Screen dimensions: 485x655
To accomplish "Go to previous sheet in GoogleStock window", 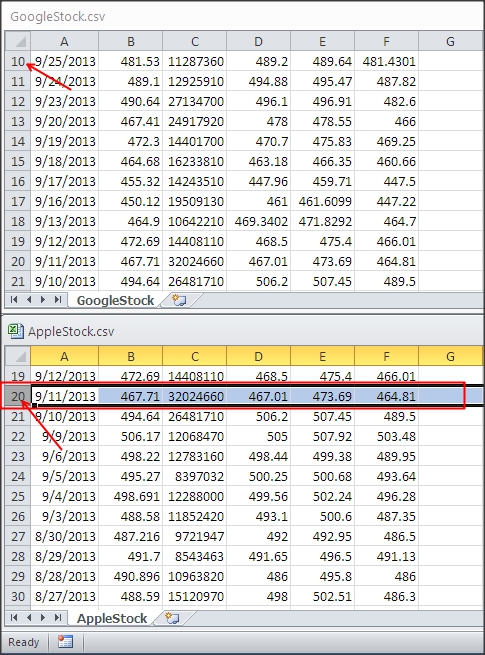I will 29,300.
